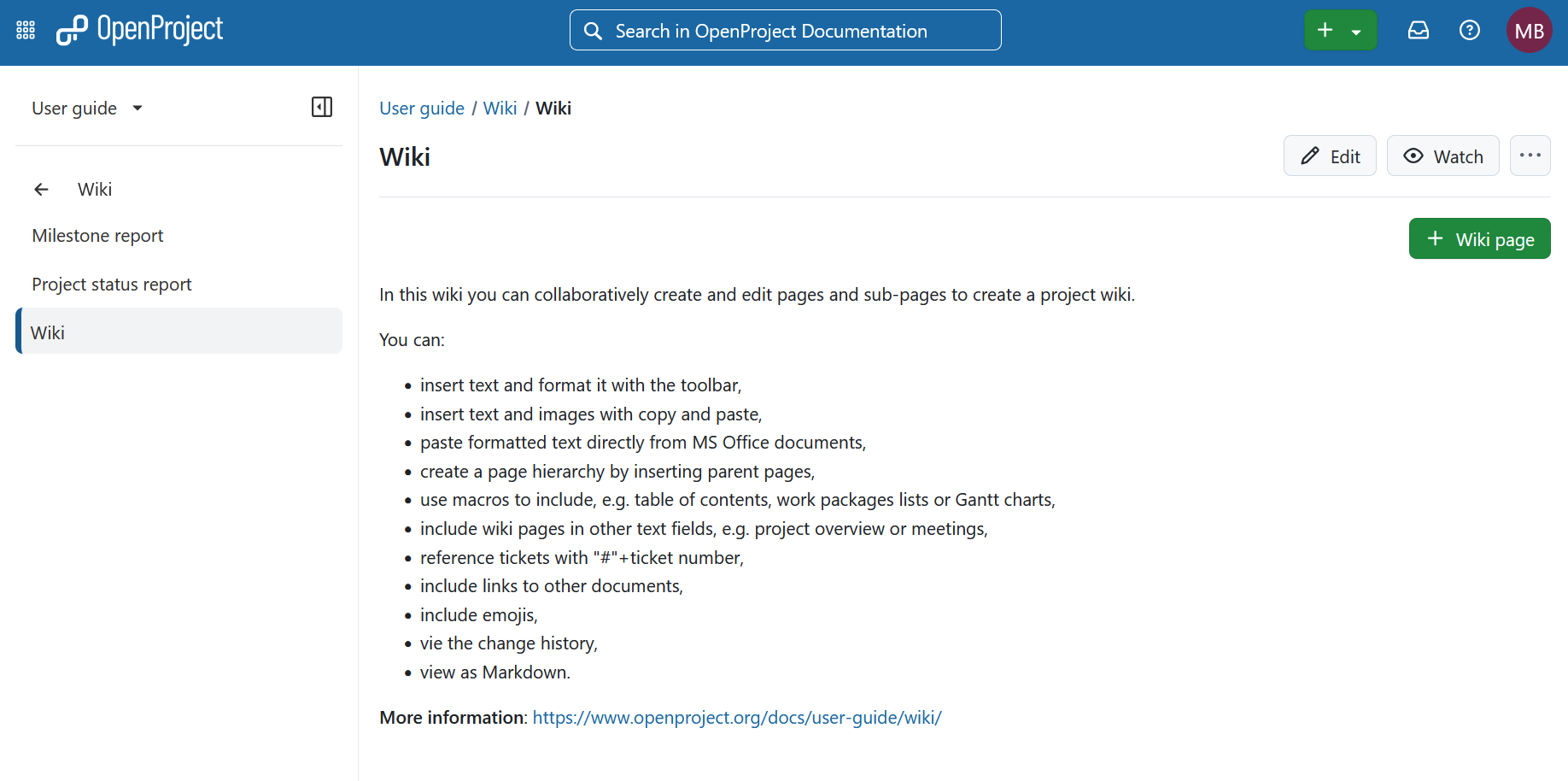This screenshot has height=781, width=1568.
Task: Click the 'More information' label
Action: [453, 718]
